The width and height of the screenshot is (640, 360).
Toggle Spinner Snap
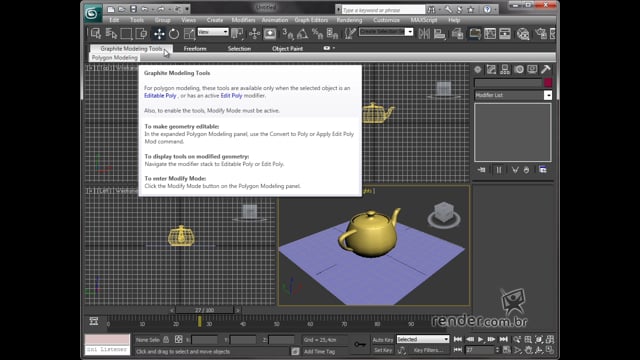332,33
